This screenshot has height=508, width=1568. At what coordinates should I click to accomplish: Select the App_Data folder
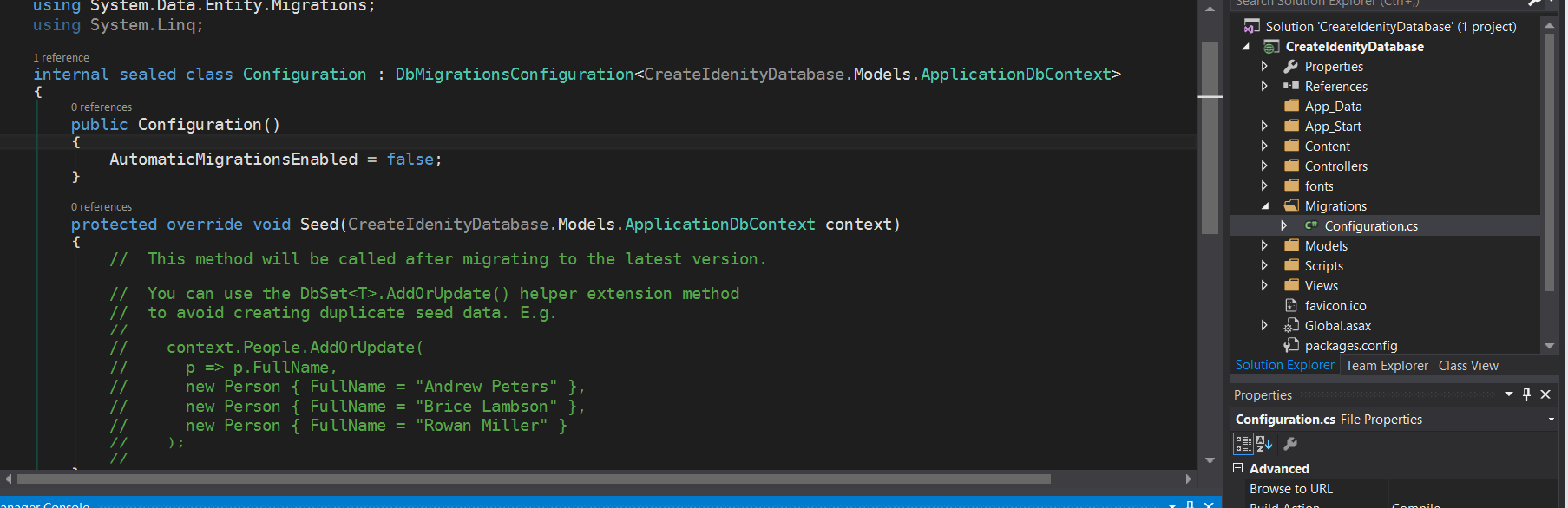tap(1333, 107)
